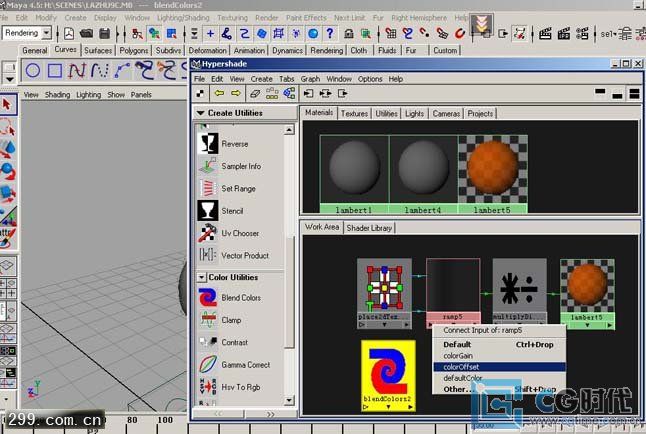Screen dimensions: 646x434
Task: Choose Default in the connect input menu
Action: pos(499,345)
